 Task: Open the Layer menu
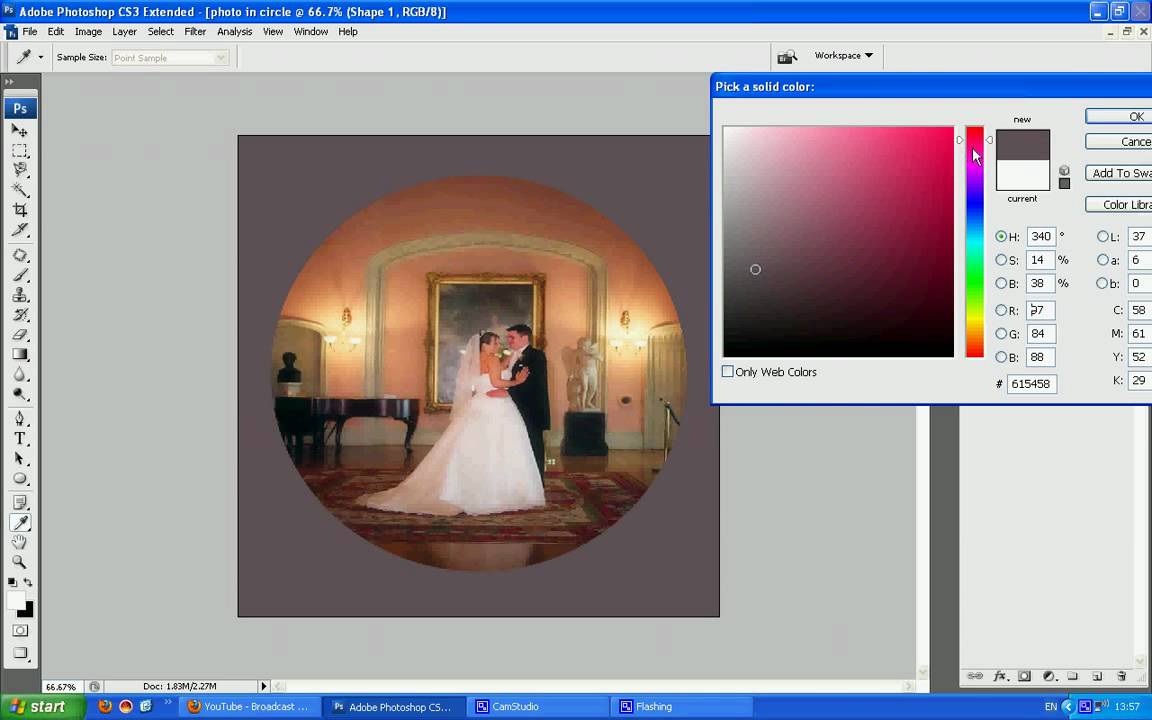coord(124,32)
